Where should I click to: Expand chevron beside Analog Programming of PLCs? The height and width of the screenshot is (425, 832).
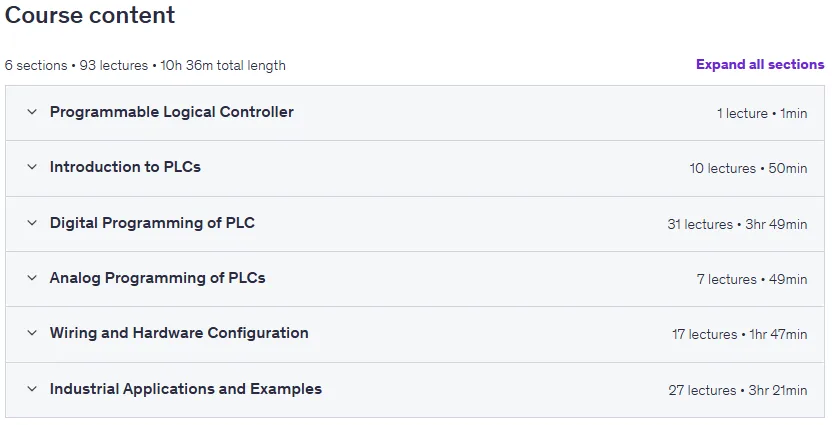[x=32, y=278]
